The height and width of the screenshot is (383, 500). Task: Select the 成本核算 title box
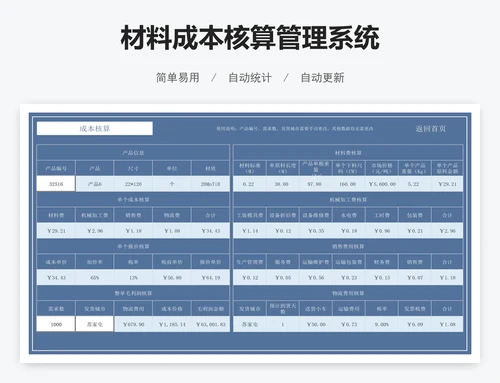[x=95, y=128]
